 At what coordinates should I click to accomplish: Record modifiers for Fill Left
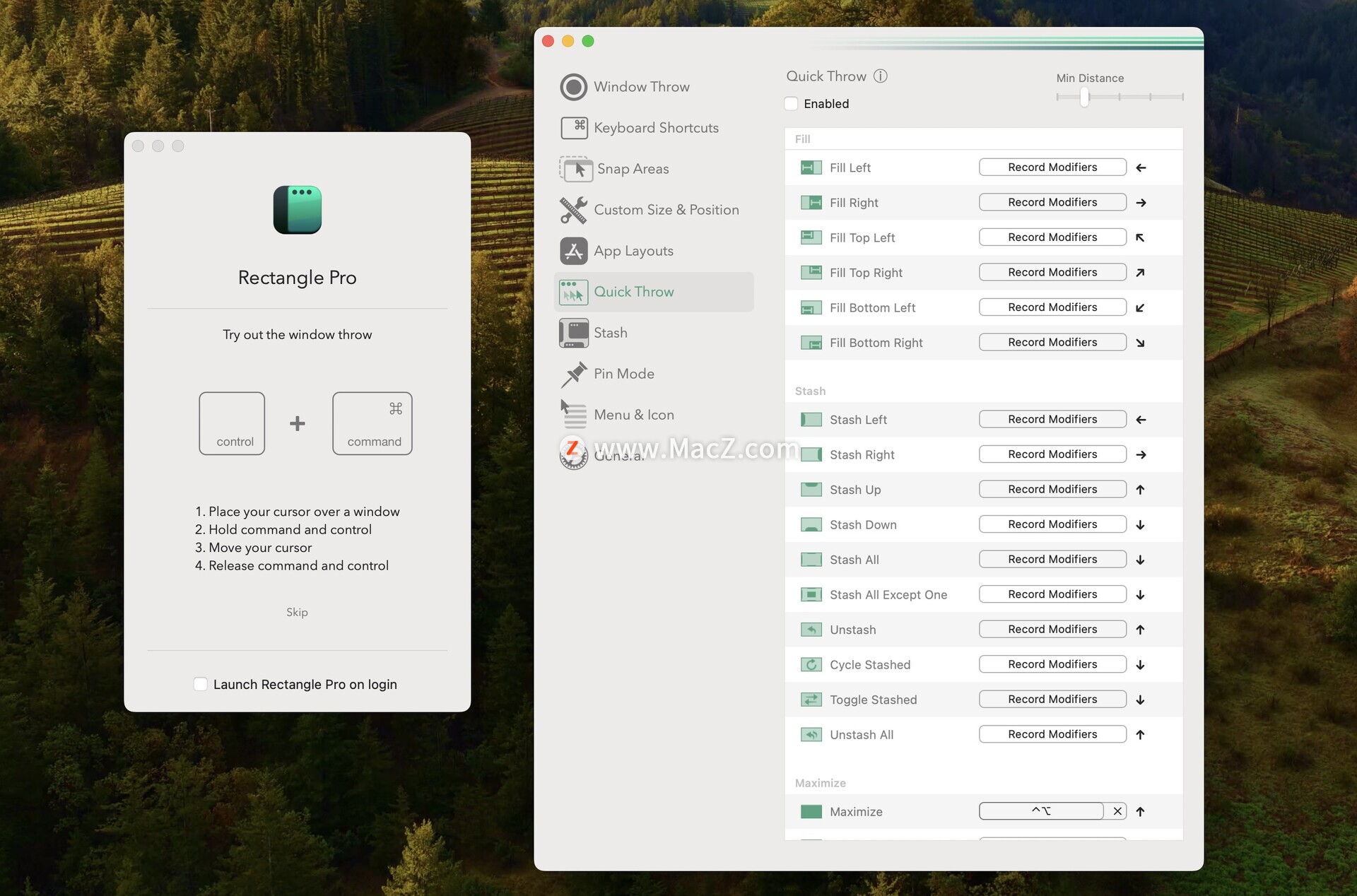1052,167
